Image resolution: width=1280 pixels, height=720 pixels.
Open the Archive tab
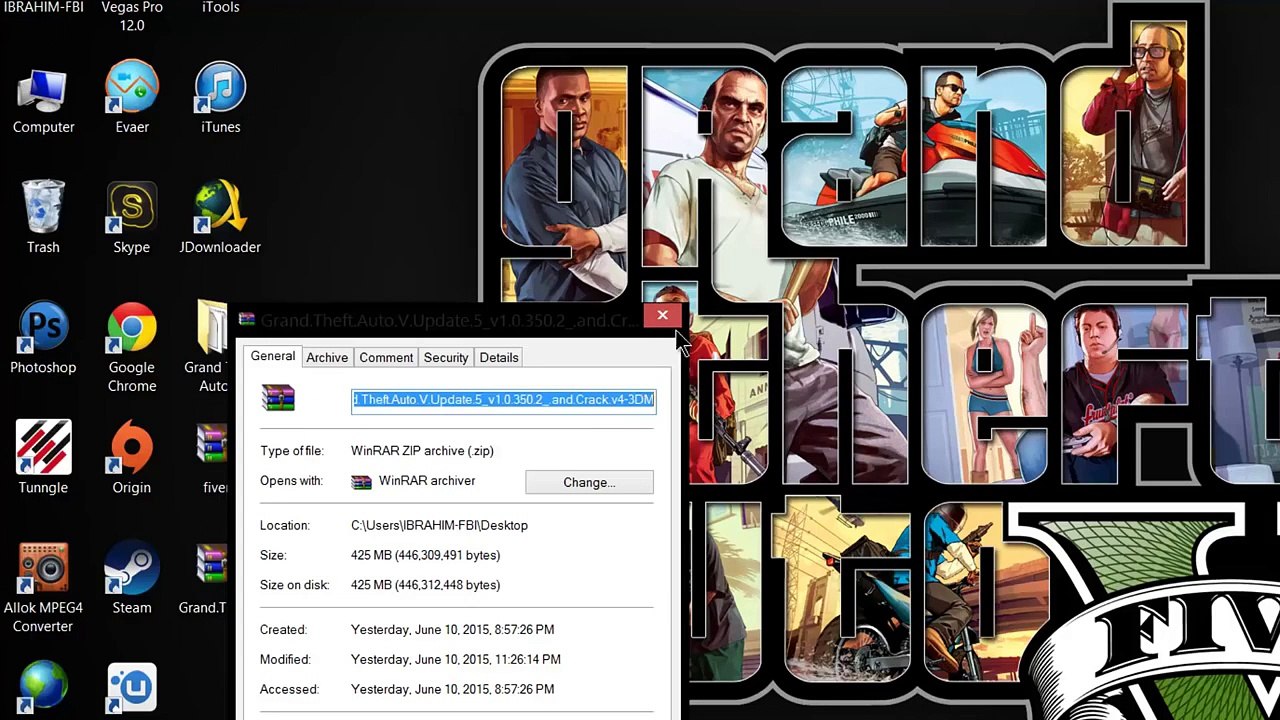(327, 357)
